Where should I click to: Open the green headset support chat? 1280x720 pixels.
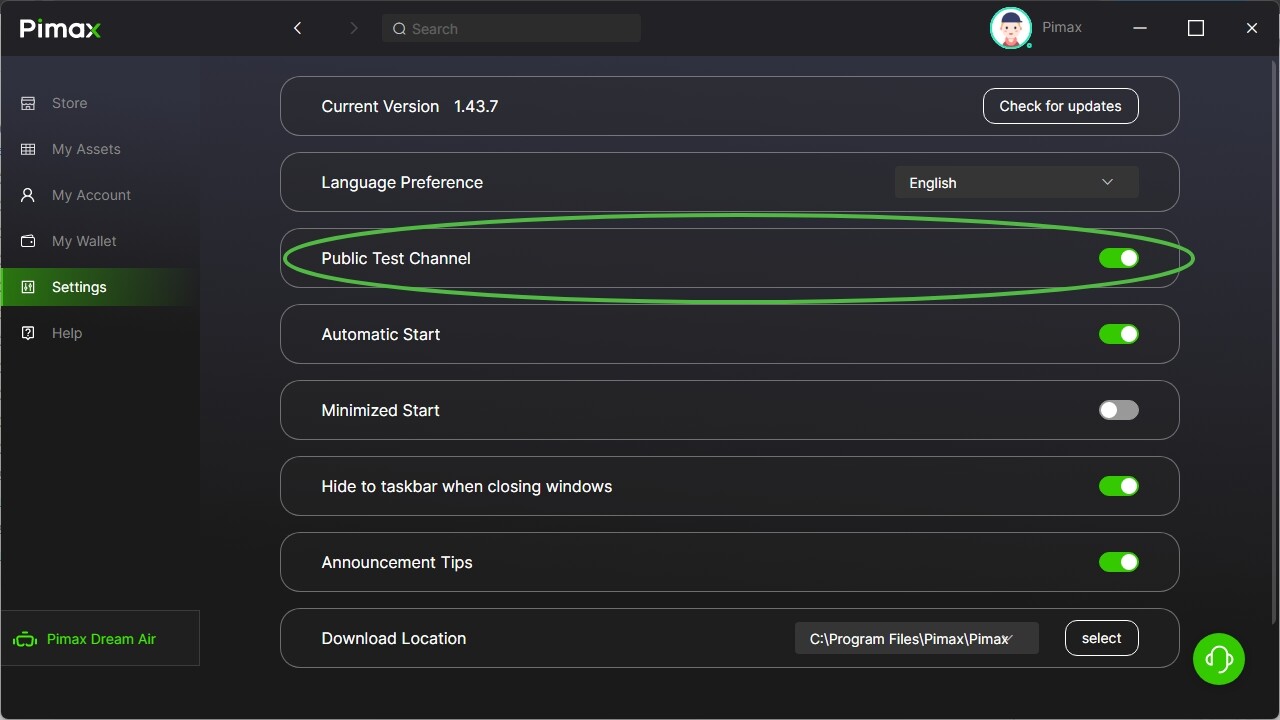[1218, 659]
